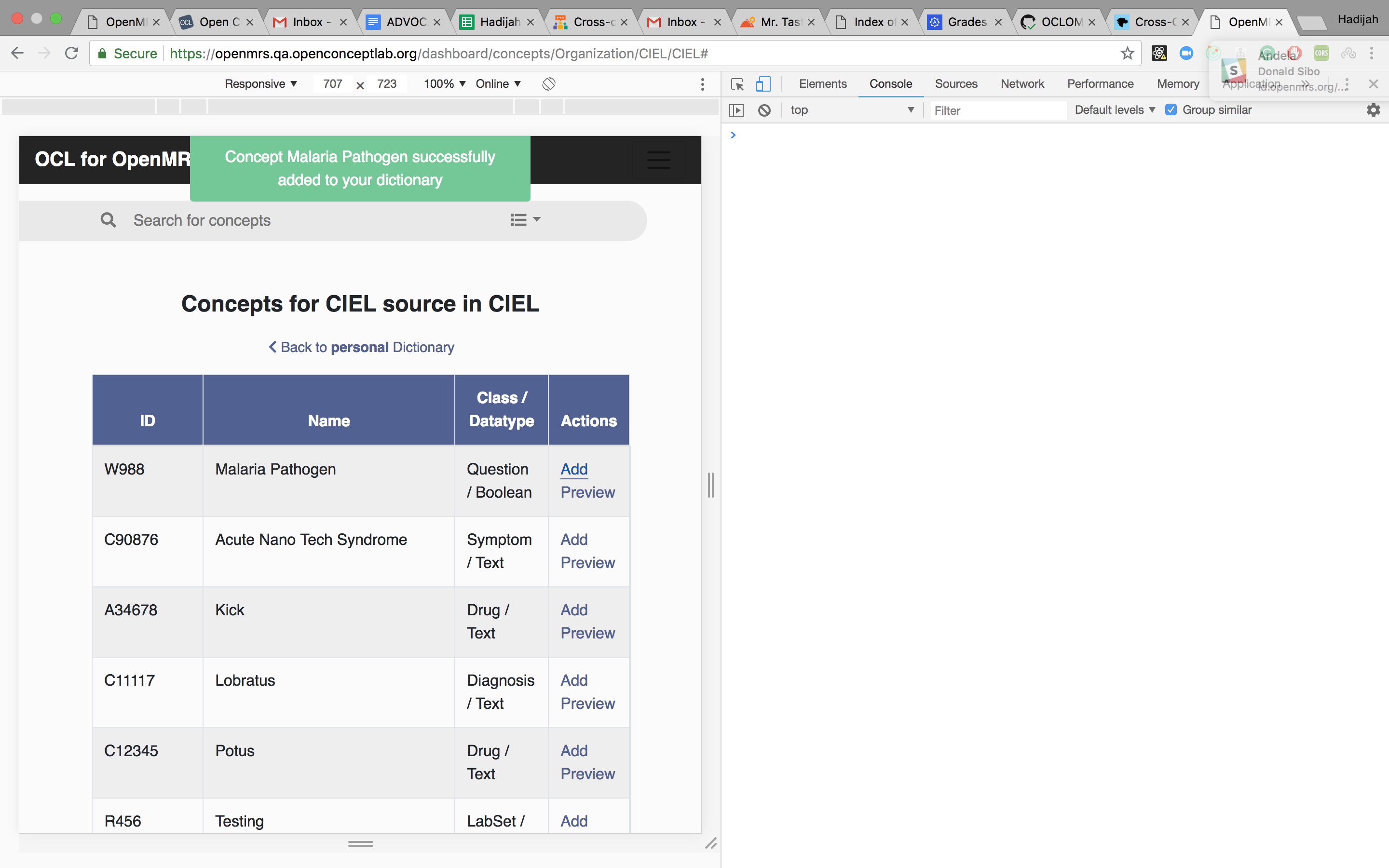Open the Responsive device dropdown
Image resolution: width=1389 pixels, height=868 pixels.
(x=260, y=84)
